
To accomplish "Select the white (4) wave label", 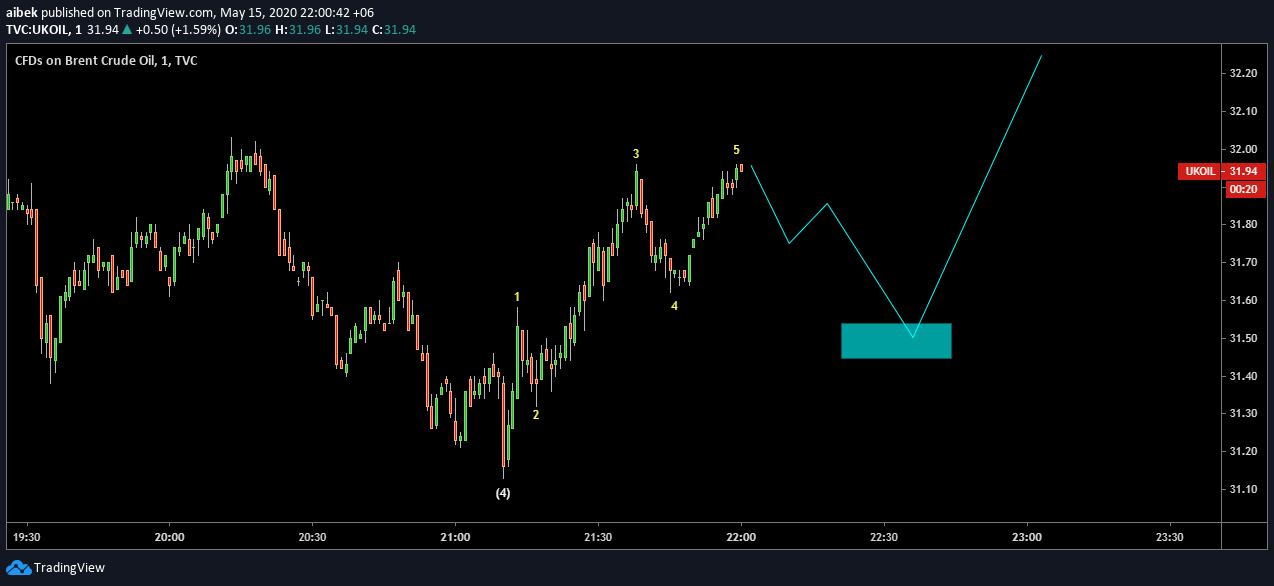I will [x=503, y=493].
